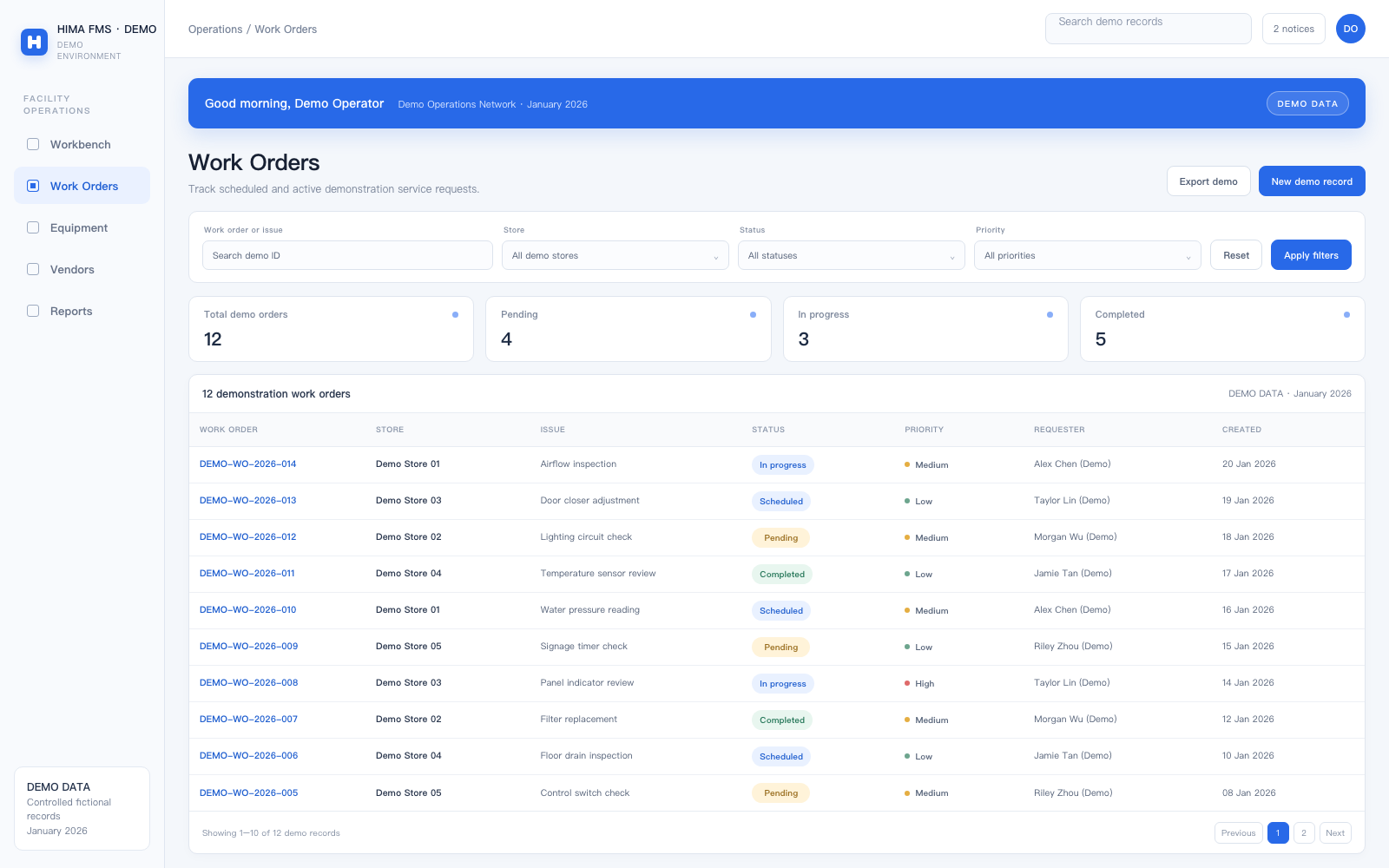This screenshot has height=868, width=1389.
Task: Open work order DEMO-WO-2026-006
Action: point(249,756)
